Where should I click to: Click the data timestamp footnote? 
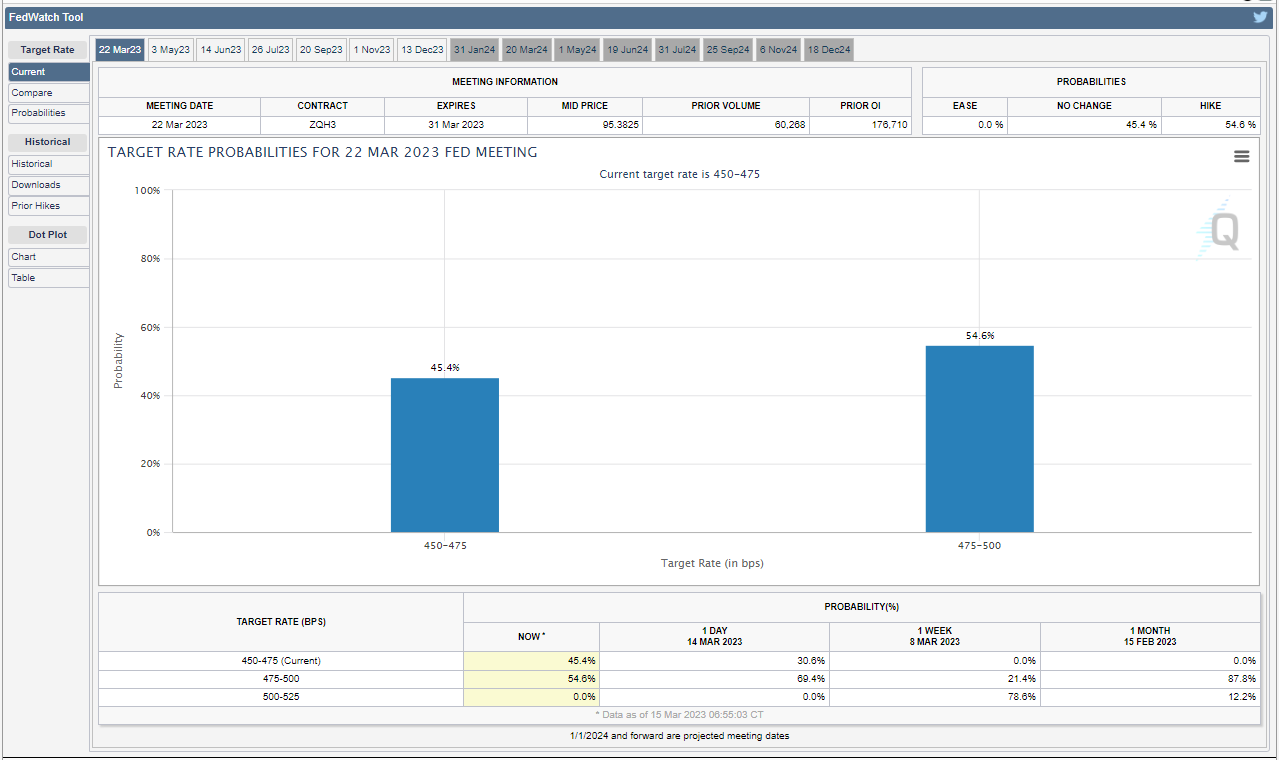680,715
